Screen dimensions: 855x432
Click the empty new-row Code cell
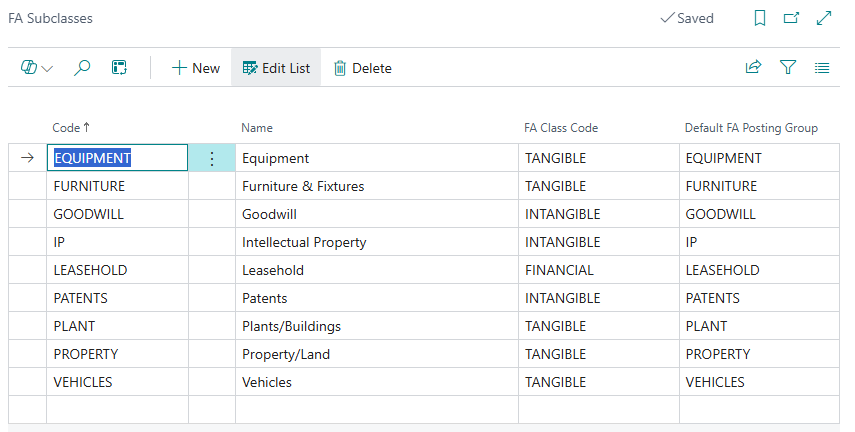click(x=117, y=410)
